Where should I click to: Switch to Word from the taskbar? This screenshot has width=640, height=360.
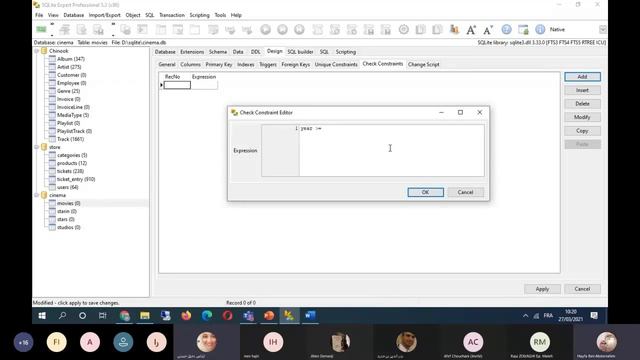[x=310, y=316]
